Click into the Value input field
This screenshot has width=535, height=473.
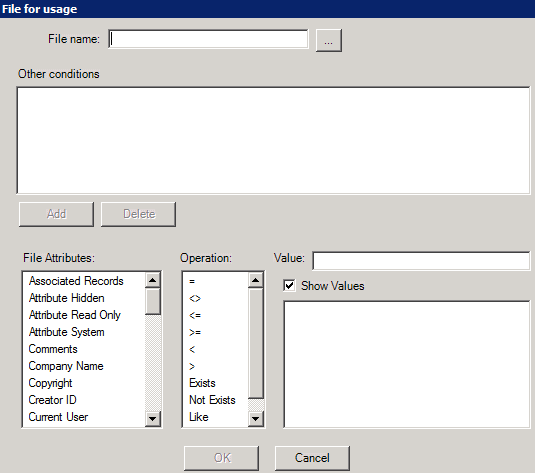pyautogui.click(x=421, y=261)
